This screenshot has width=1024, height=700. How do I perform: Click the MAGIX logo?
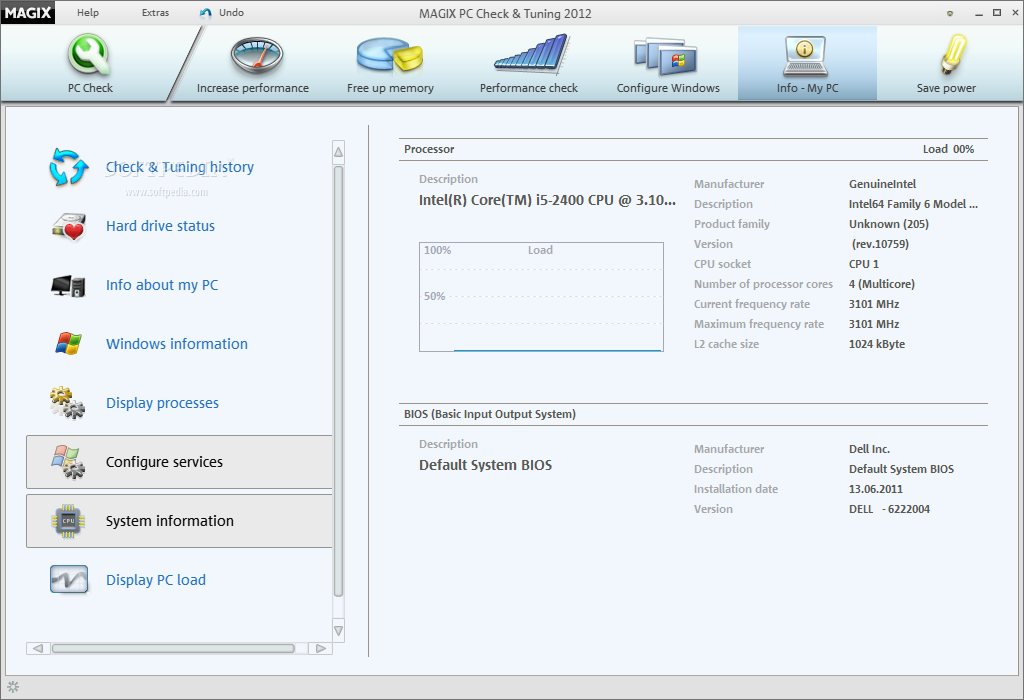(28, 12)
